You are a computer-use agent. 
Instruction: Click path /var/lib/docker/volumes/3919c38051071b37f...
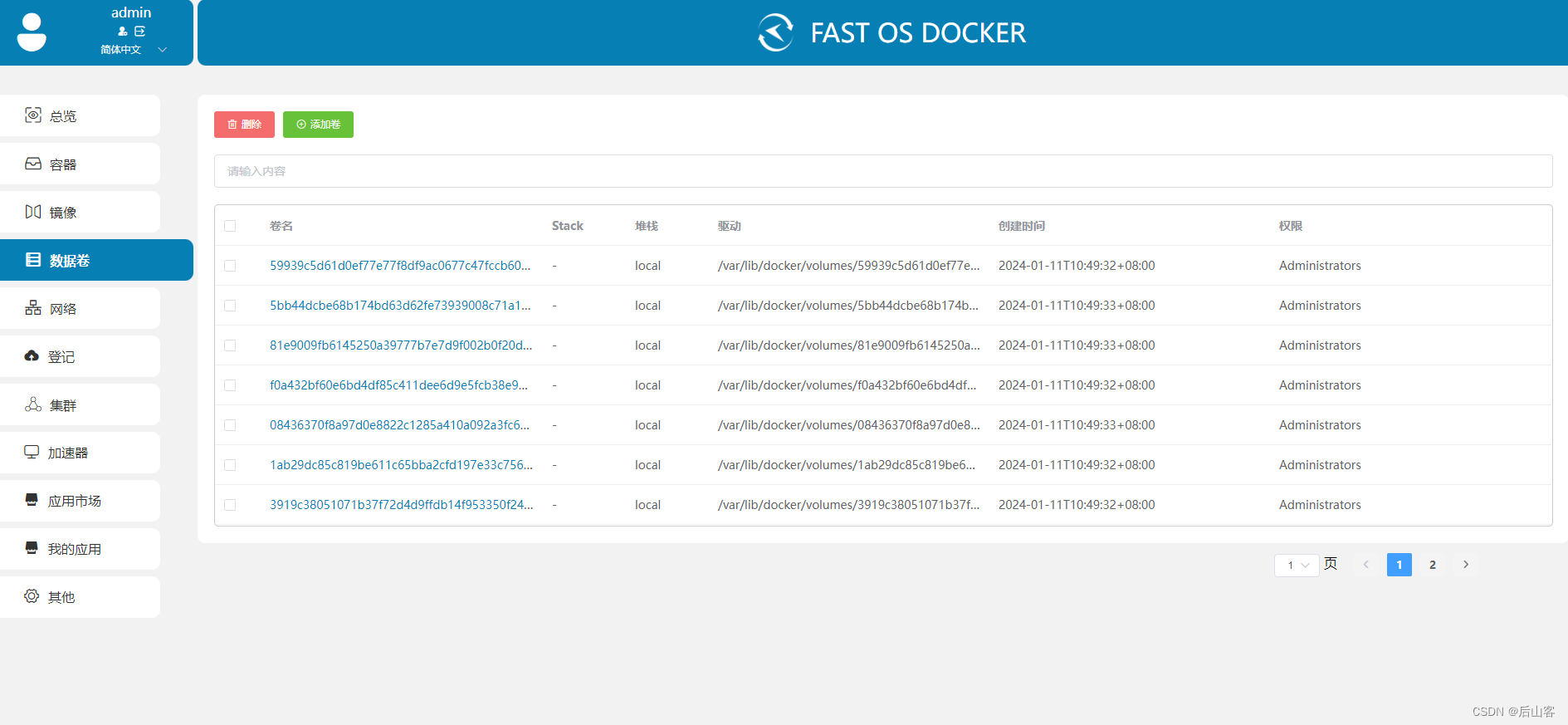pyautogui.click(x=848, y=505)
